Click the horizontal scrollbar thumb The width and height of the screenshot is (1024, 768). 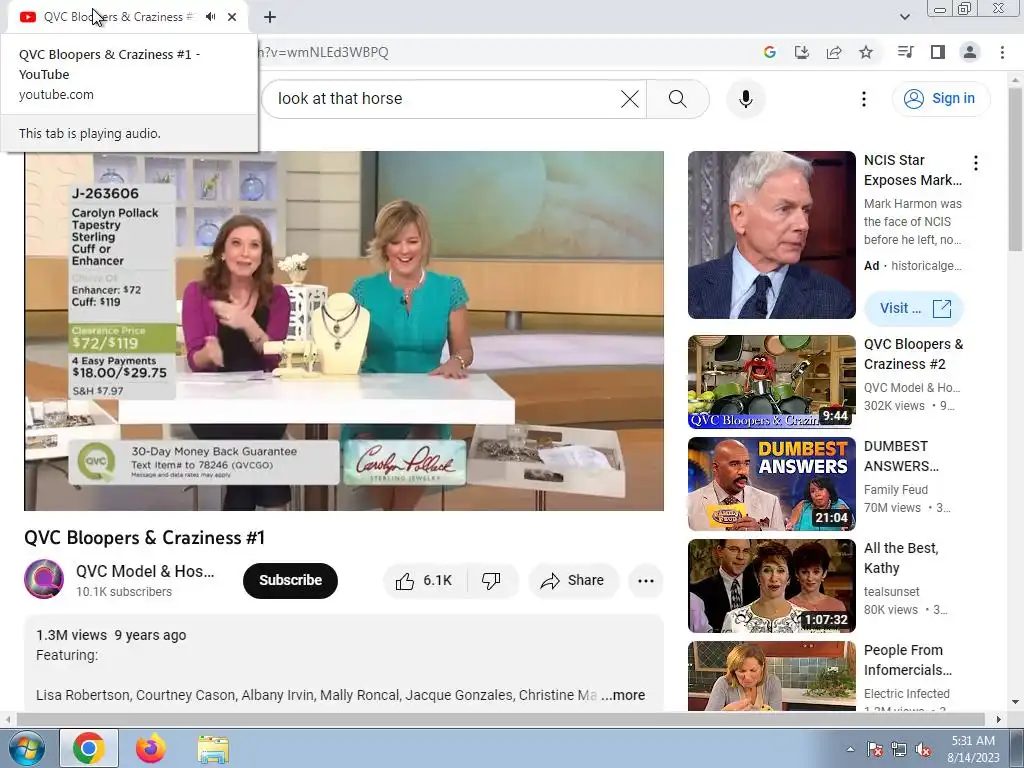(x=500, y=719)
